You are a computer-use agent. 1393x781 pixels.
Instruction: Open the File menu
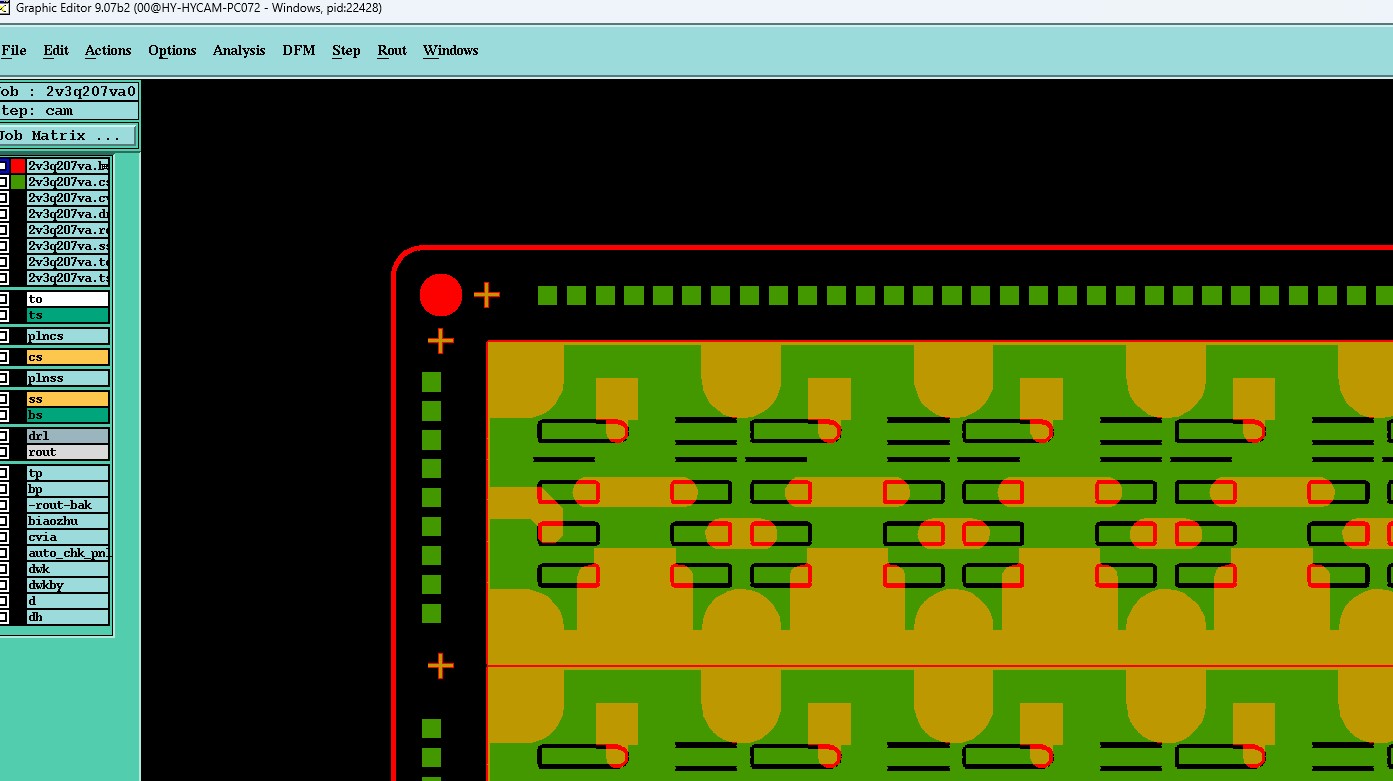[x=14, y=50]
